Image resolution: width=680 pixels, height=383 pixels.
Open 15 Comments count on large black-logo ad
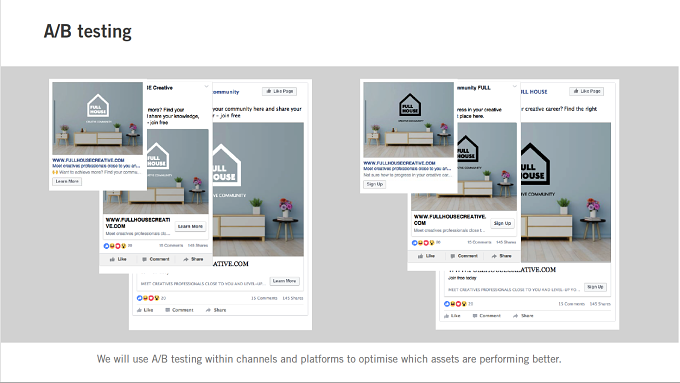572,304
